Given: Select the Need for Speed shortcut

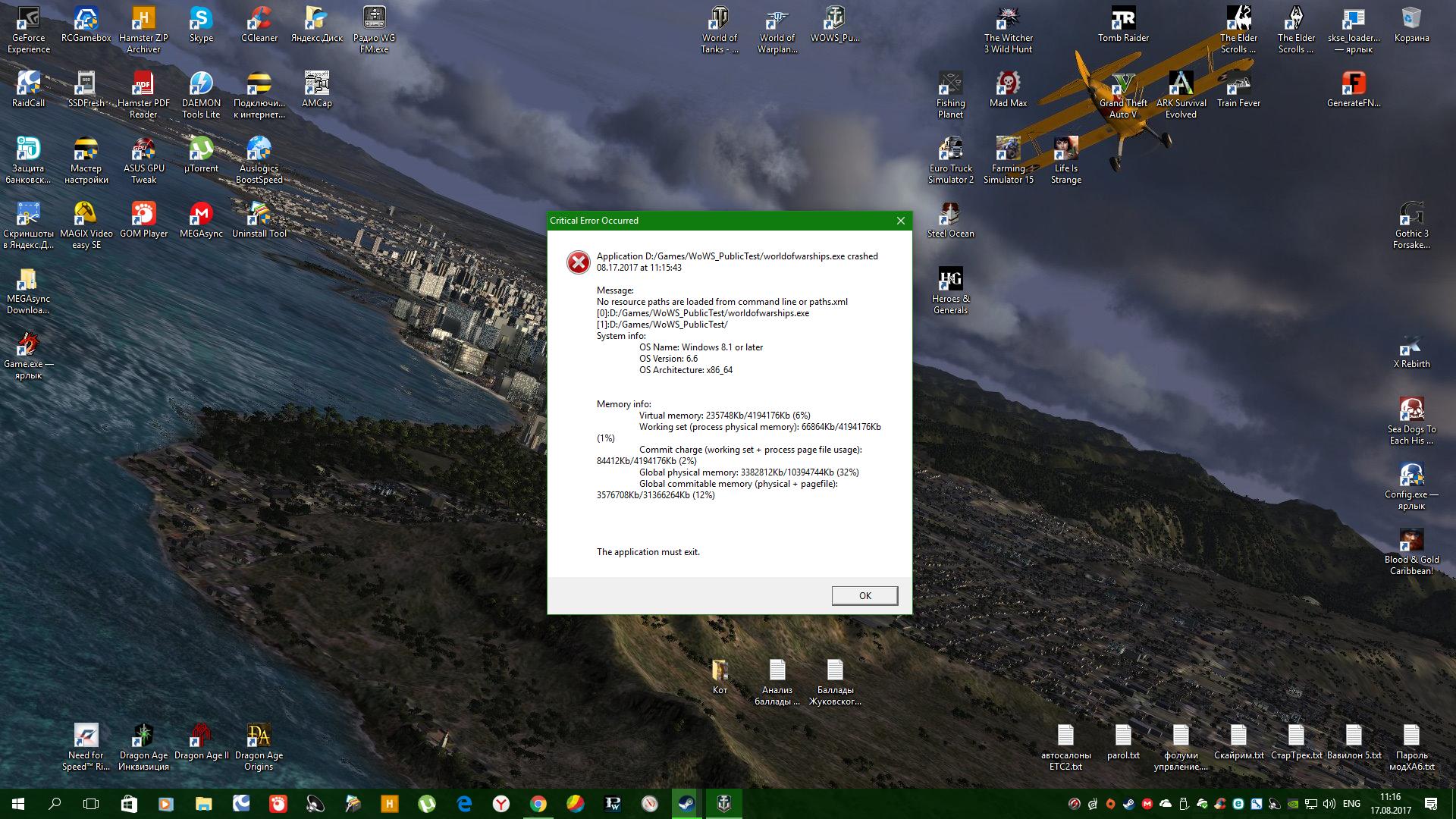Looking at the screenshot, I should click(x=86, y=748).
